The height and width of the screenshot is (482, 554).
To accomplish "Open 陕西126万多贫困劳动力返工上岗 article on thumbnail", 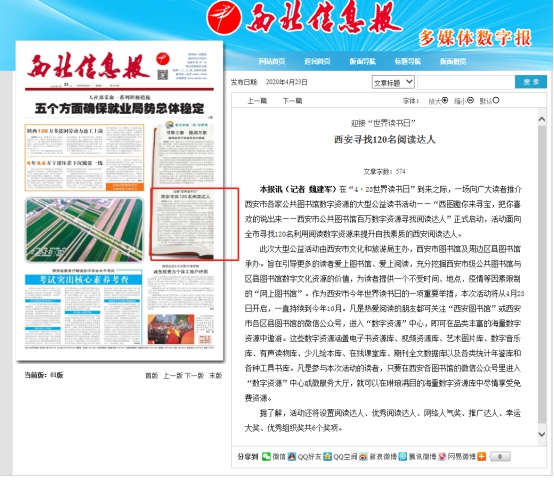I will (x=65, y=131).
